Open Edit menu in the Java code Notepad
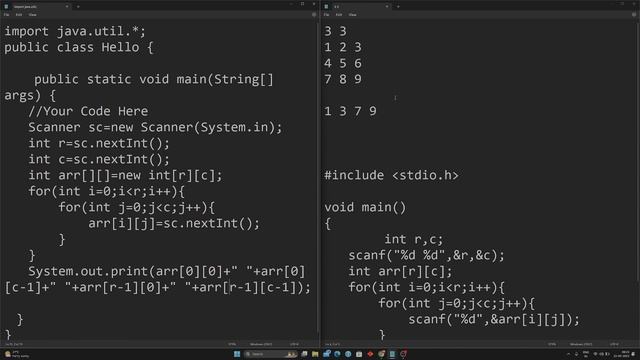The height and width of the screenshot is (360, 640). point(19,15)
